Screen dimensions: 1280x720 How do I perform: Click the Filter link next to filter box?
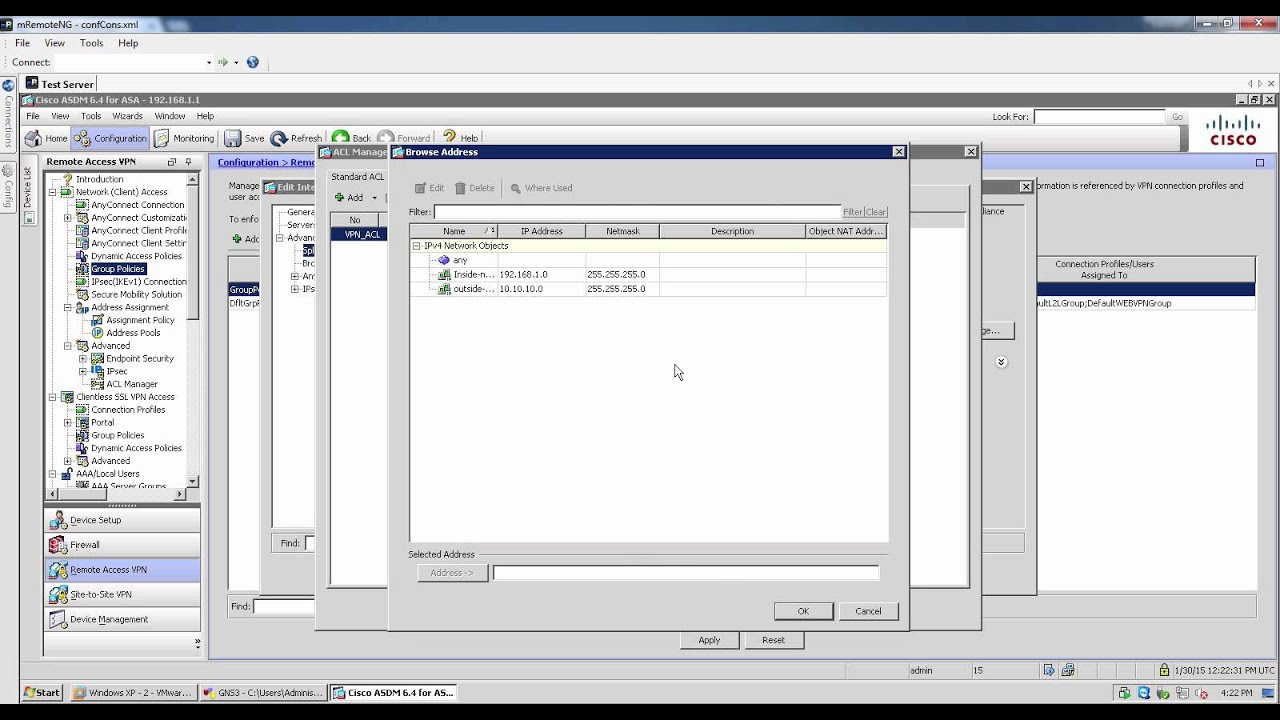(x=852, y=212)
